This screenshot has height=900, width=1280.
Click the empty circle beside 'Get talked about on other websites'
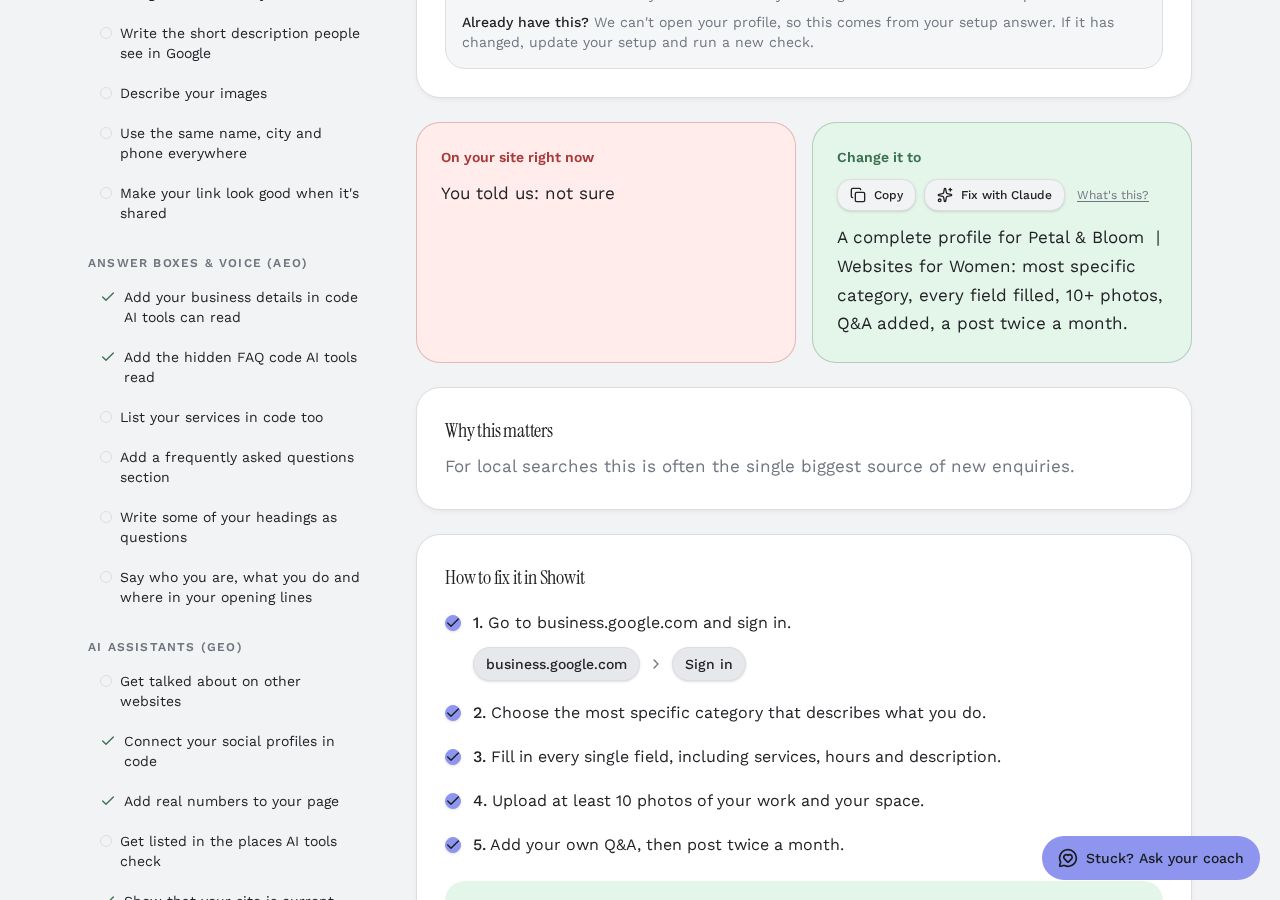click(106, 681)
